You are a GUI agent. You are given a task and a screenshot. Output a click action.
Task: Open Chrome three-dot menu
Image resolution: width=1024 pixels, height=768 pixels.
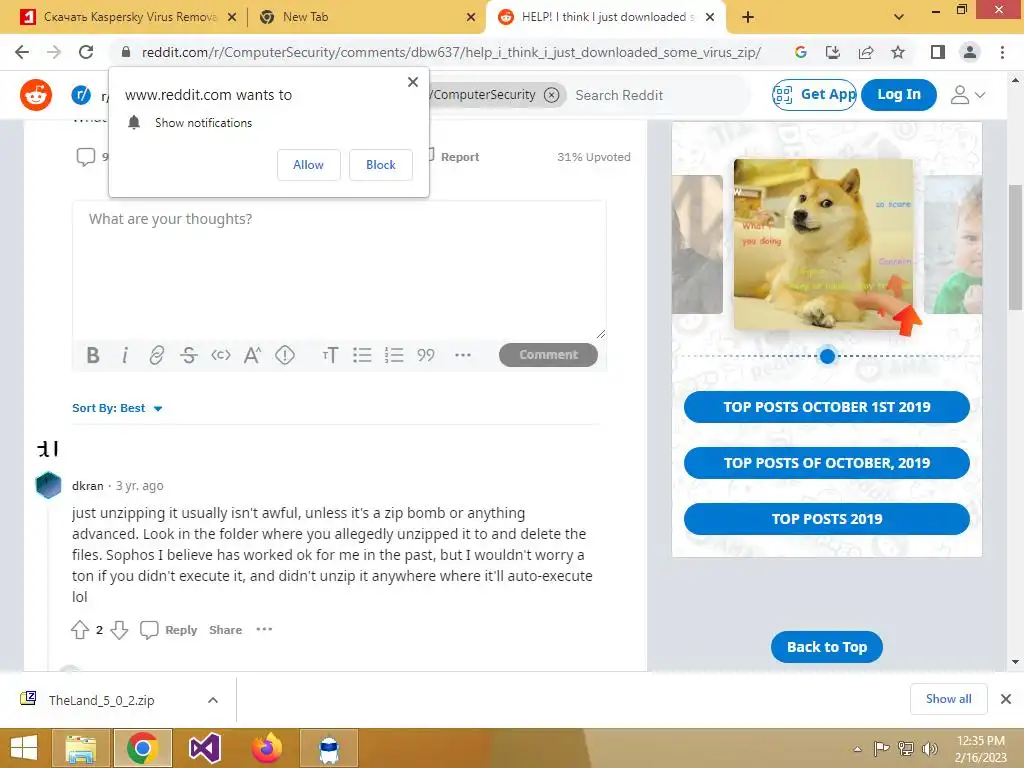(1002, 52)
